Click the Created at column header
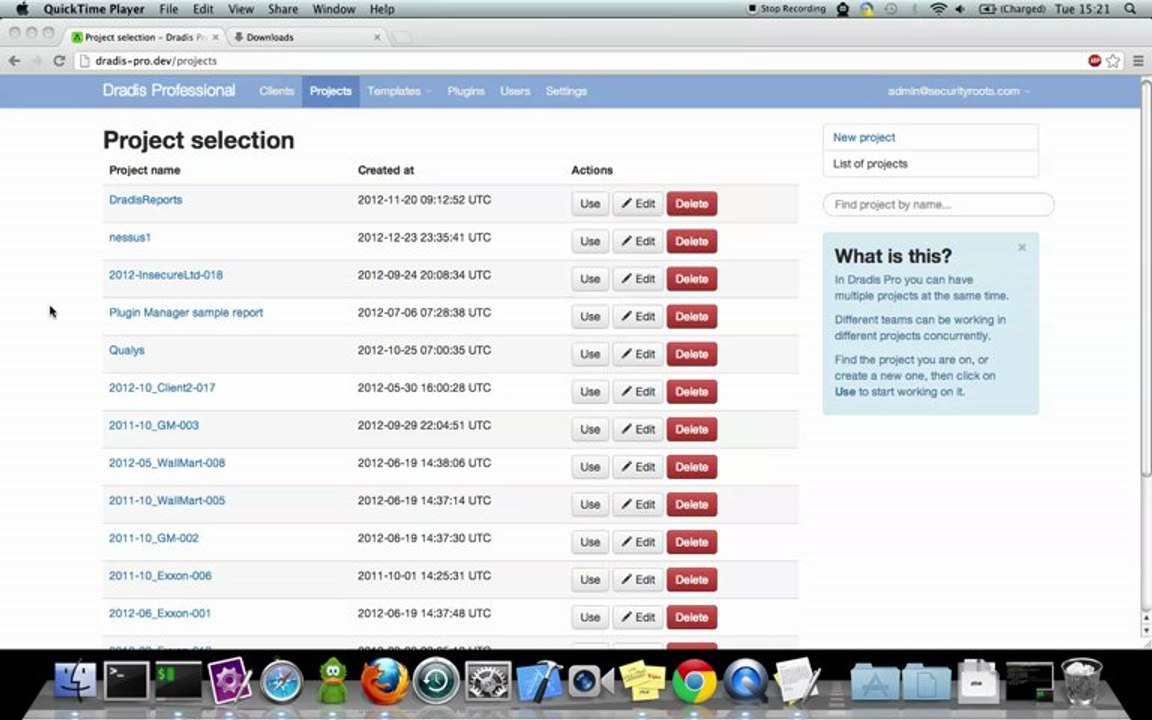Image resolution: width=1152 pixels, height=720 pixels. pyautogui.click(x=386, y=170)
